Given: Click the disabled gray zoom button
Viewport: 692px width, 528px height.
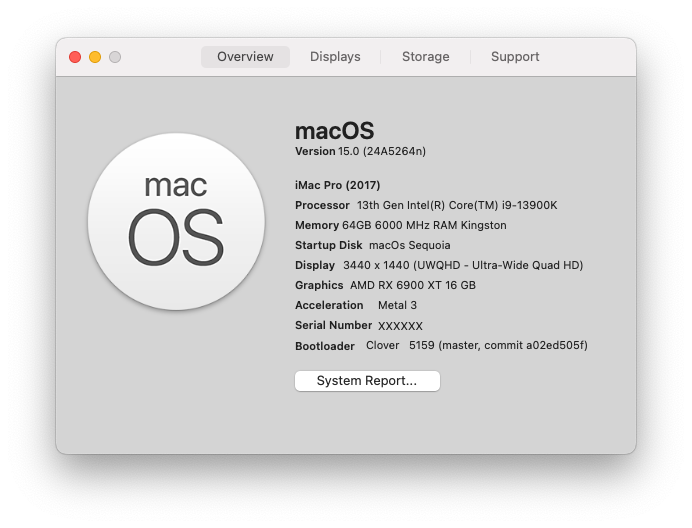Looking at the screenshot, I should pos(115,57).
